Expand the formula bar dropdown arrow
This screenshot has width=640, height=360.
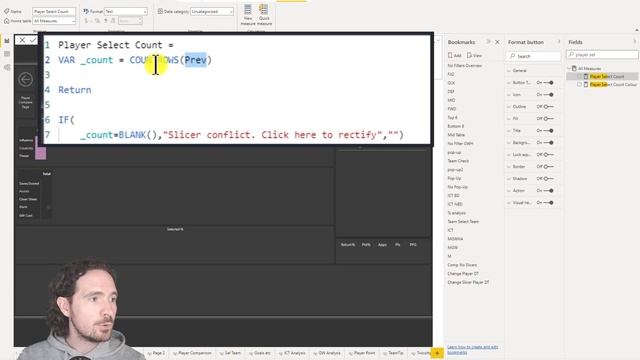pyautogui.click(x=438, y=40)
